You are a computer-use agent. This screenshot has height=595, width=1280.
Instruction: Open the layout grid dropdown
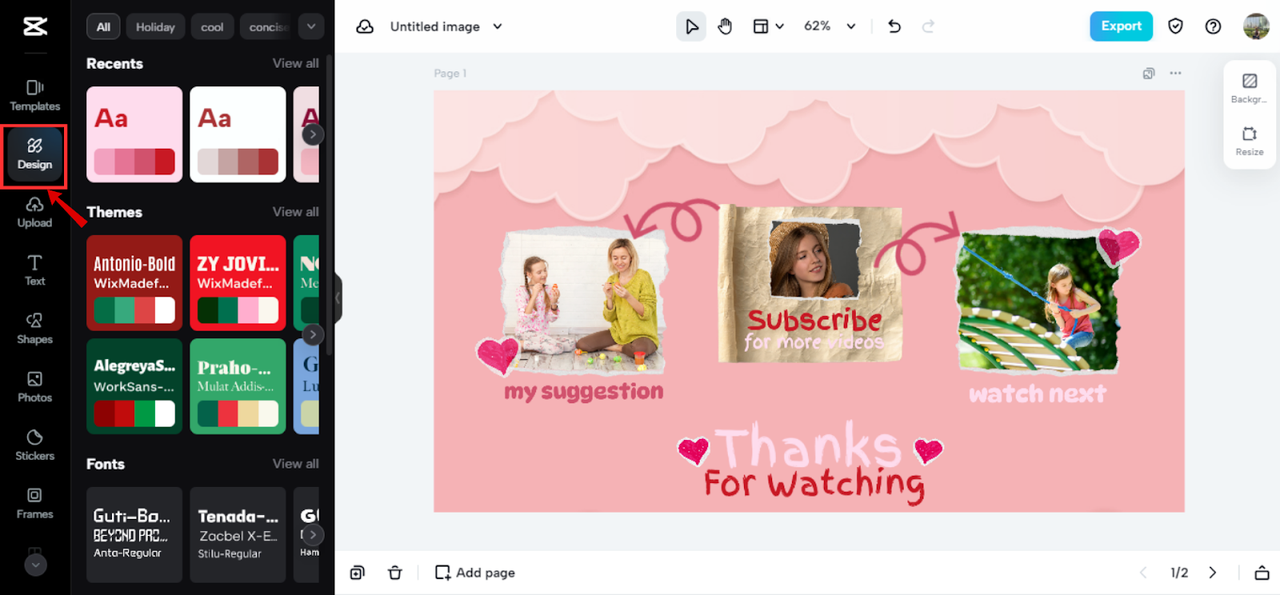click(x=768, y=27)
